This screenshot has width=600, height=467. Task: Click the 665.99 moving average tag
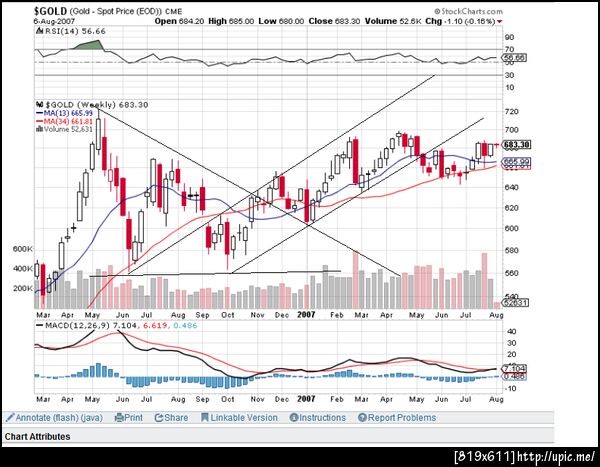pyautogui.click(x=517, y=162)
